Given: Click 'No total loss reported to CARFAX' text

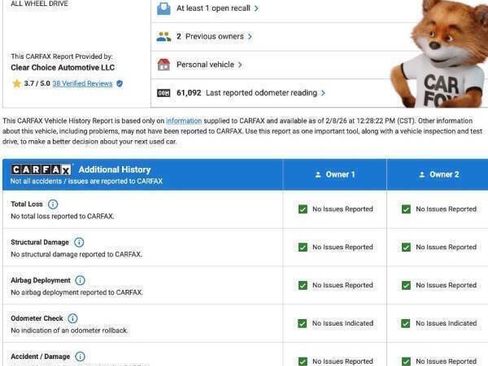Looking at the screenshot, I should (62, 216).
